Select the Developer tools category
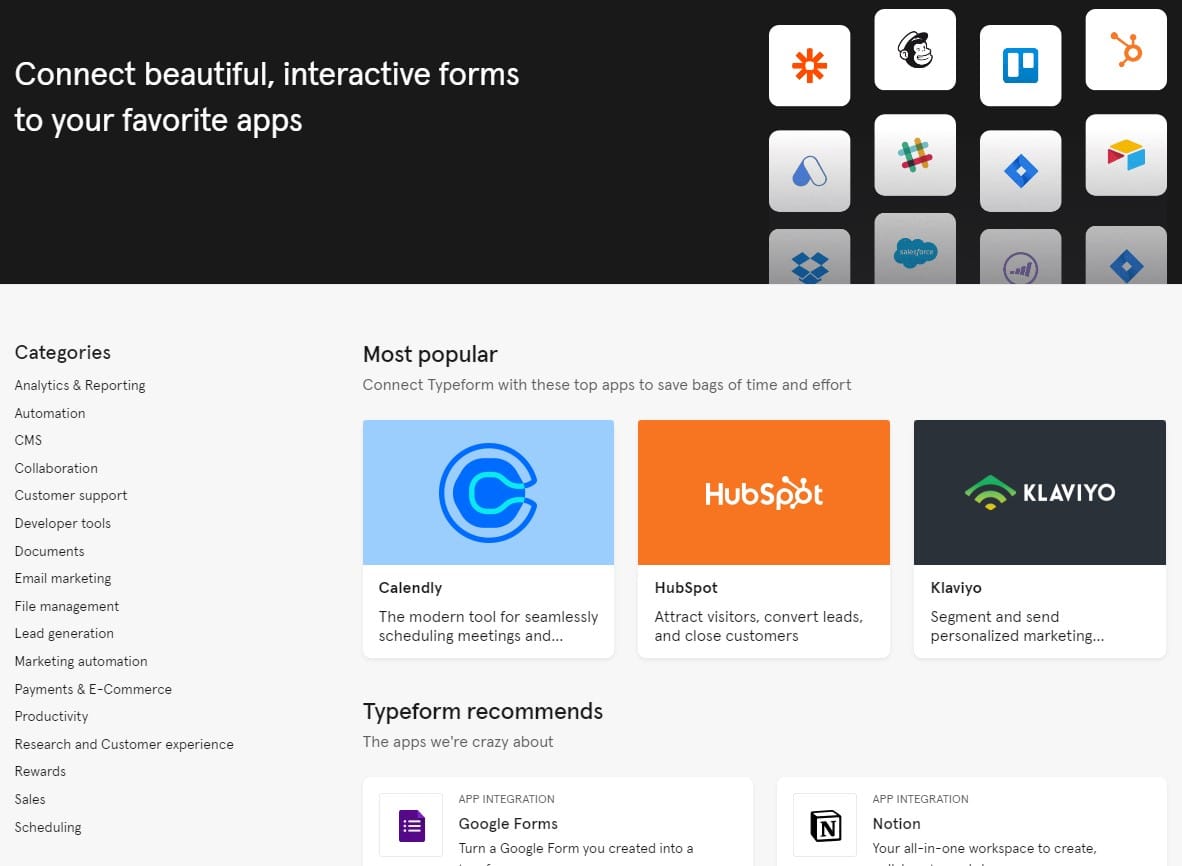This screenshot has height=866, width=1182. (x=63, y=523)
